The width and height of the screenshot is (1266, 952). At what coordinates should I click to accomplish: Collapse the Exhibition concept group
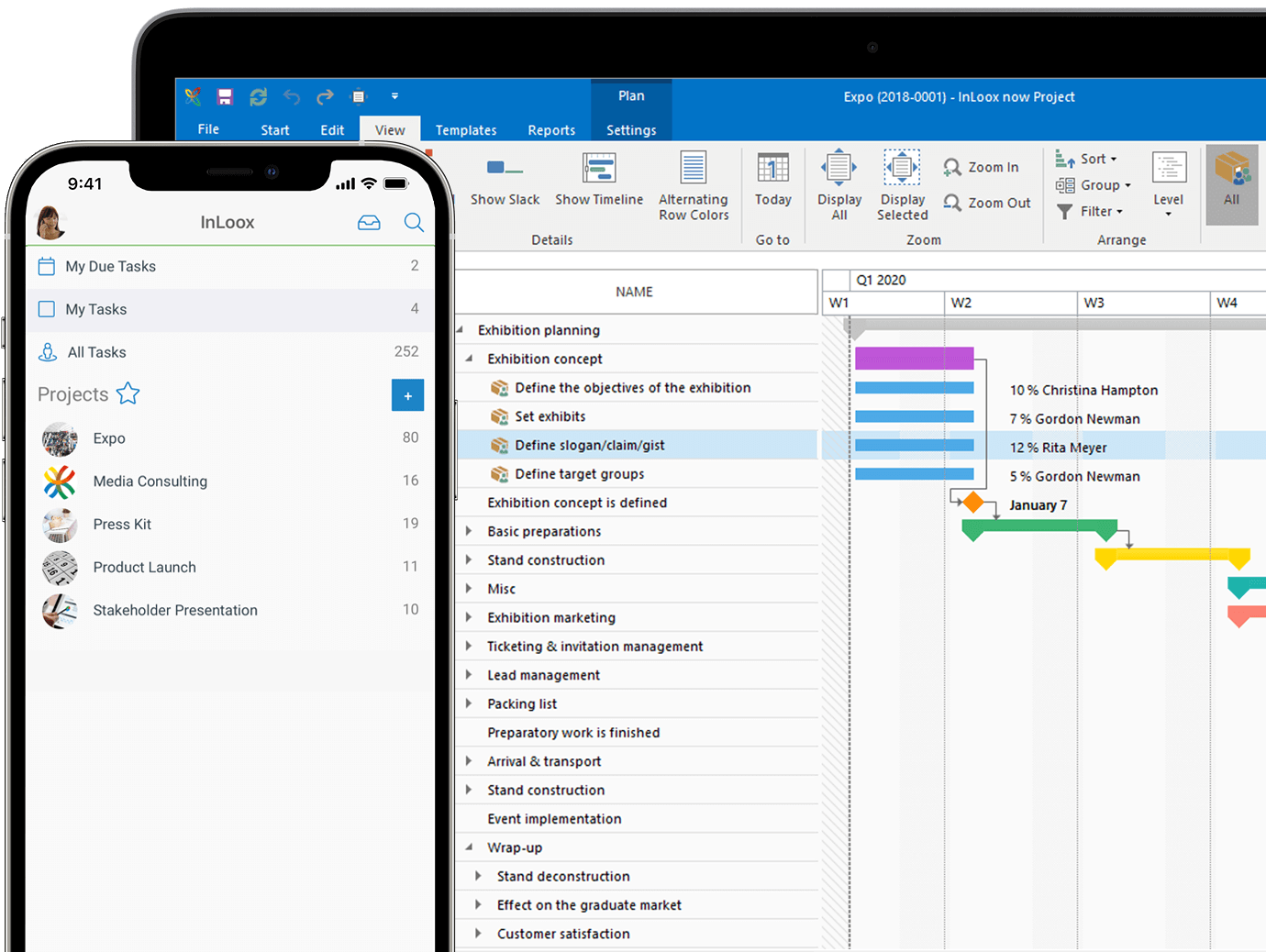469,359
